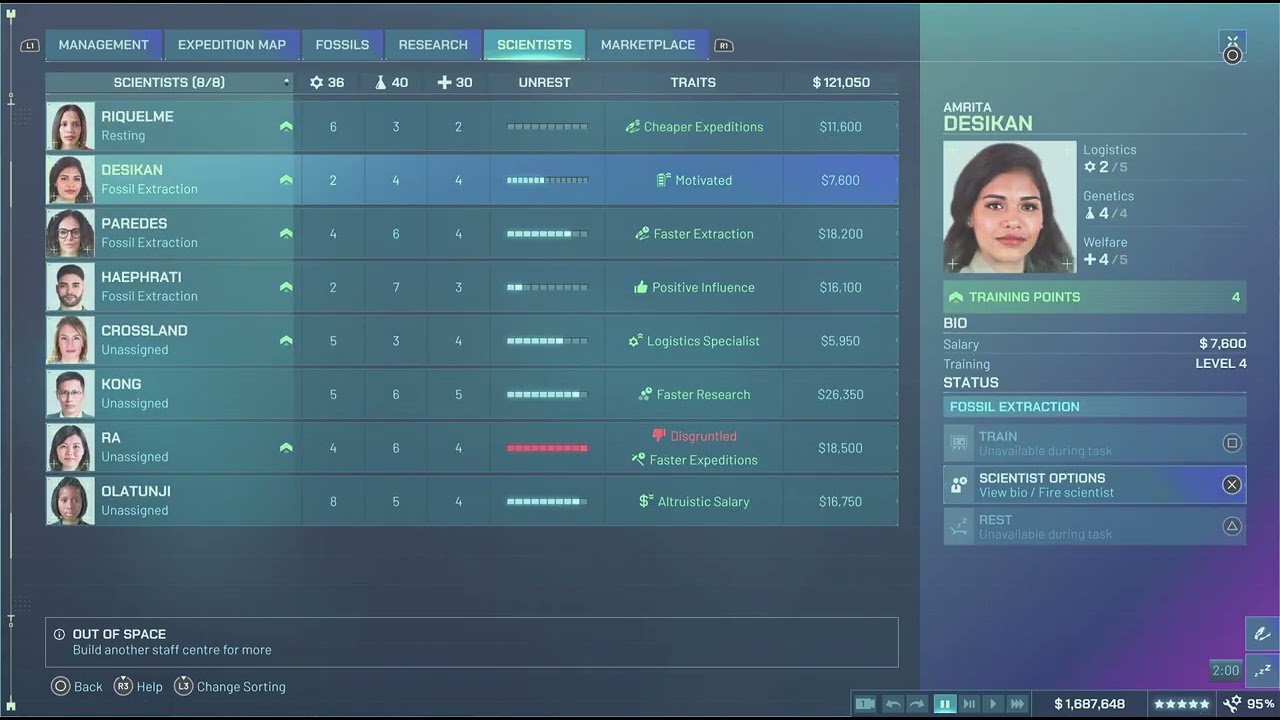Viewport: 1280px width, 720px height.
Task: Sort by the Traits column header
Action: (x=693, y=82)
